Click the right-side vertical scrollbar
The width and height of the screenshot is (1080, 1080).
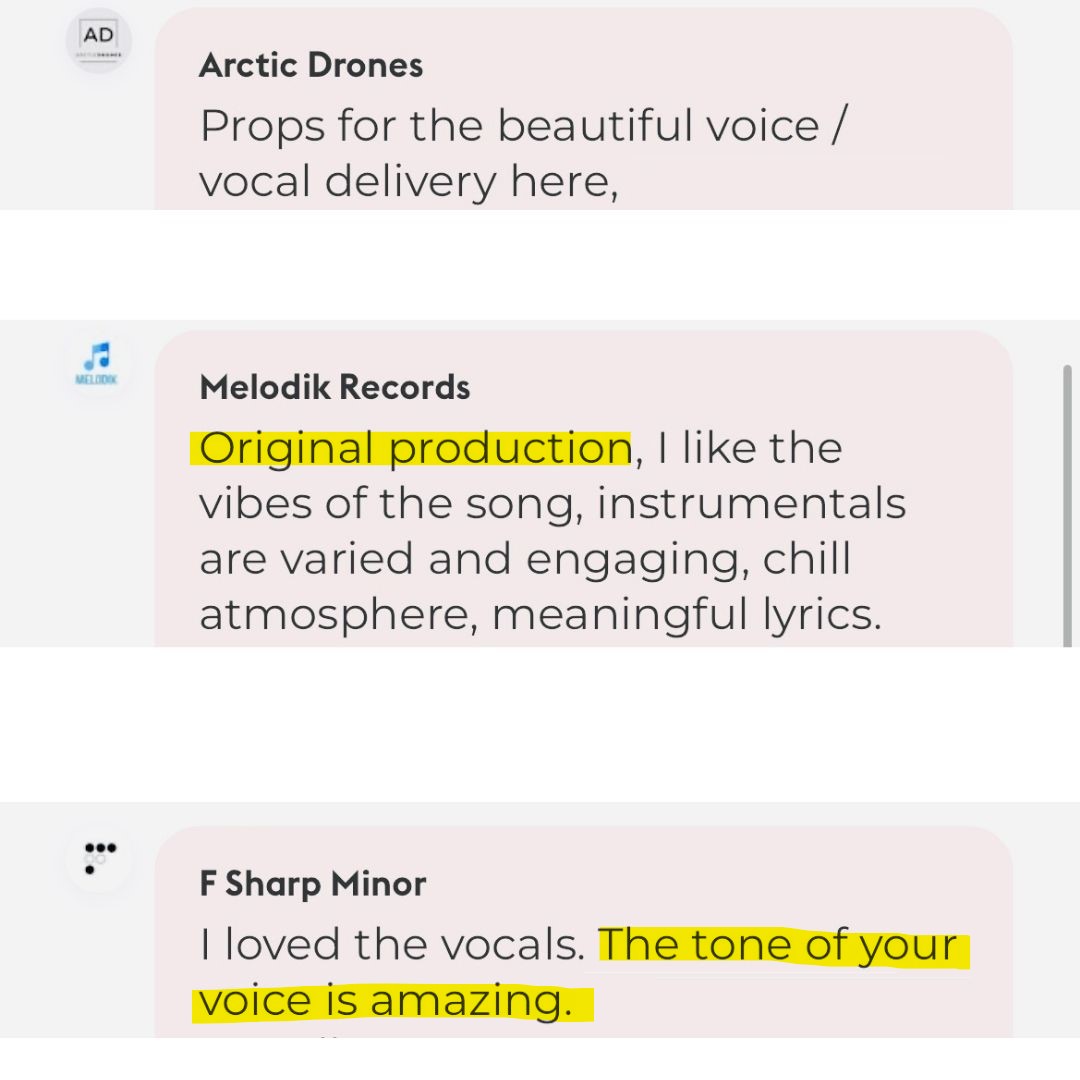click(1068, 506)
